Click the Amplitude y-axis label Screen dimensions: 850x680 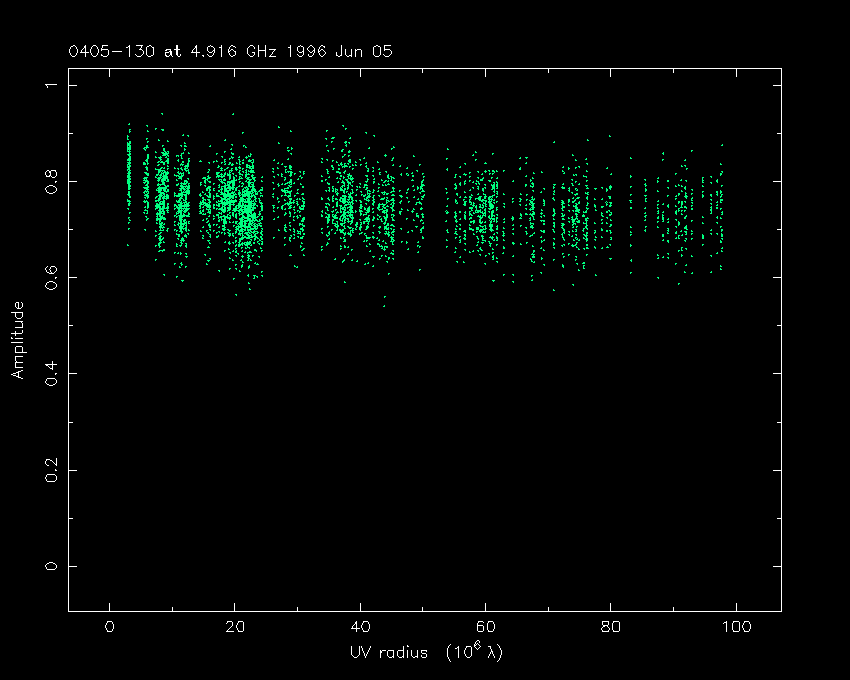(17, 339)
